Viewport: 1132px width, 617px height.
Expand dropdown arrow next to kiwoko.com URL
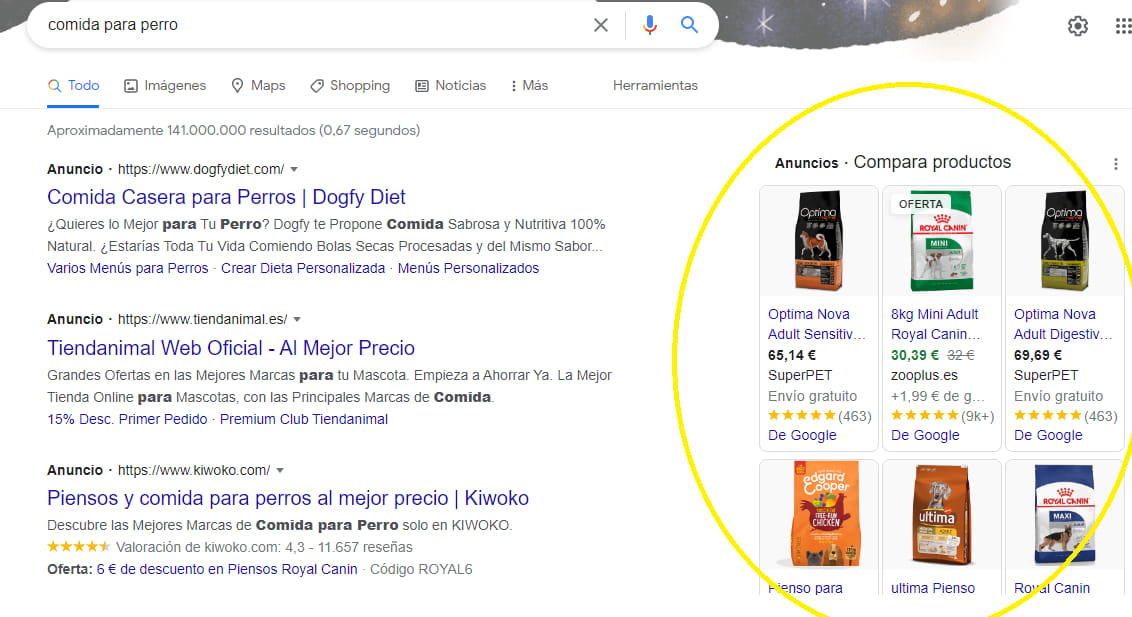pos(280,471)
